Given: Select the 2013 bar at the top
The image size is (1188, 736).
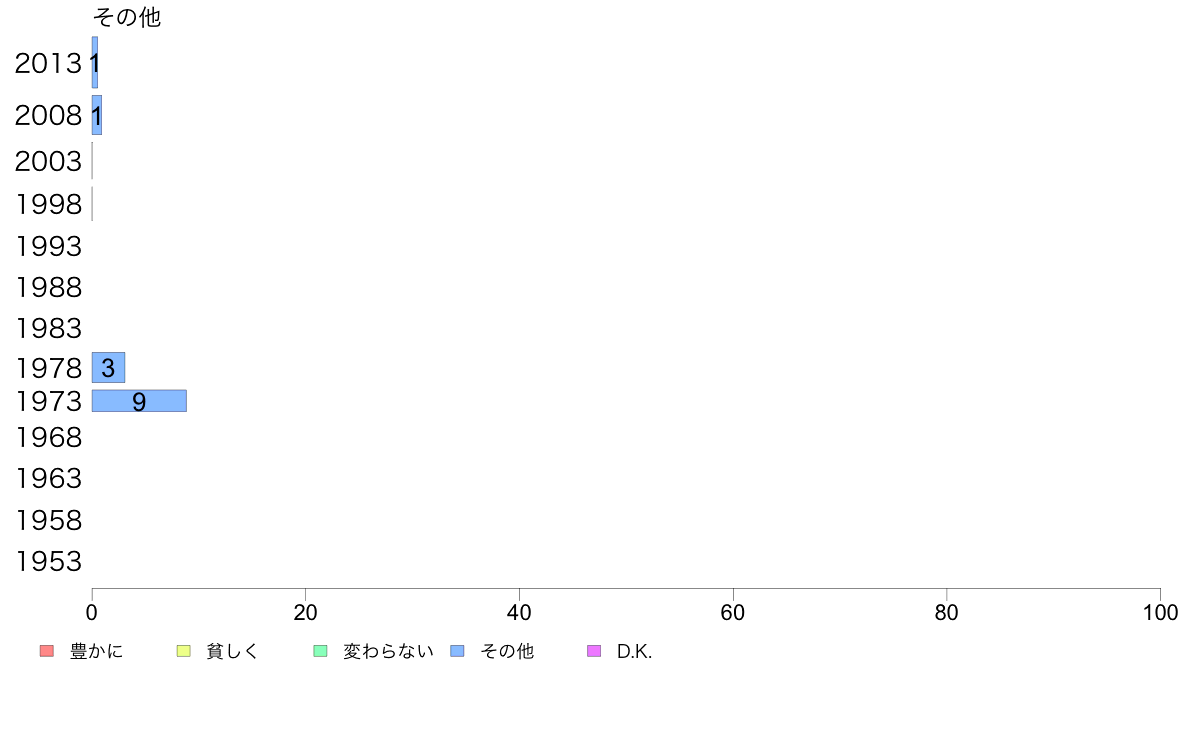Looking at the screenshot, I should 95,62.
